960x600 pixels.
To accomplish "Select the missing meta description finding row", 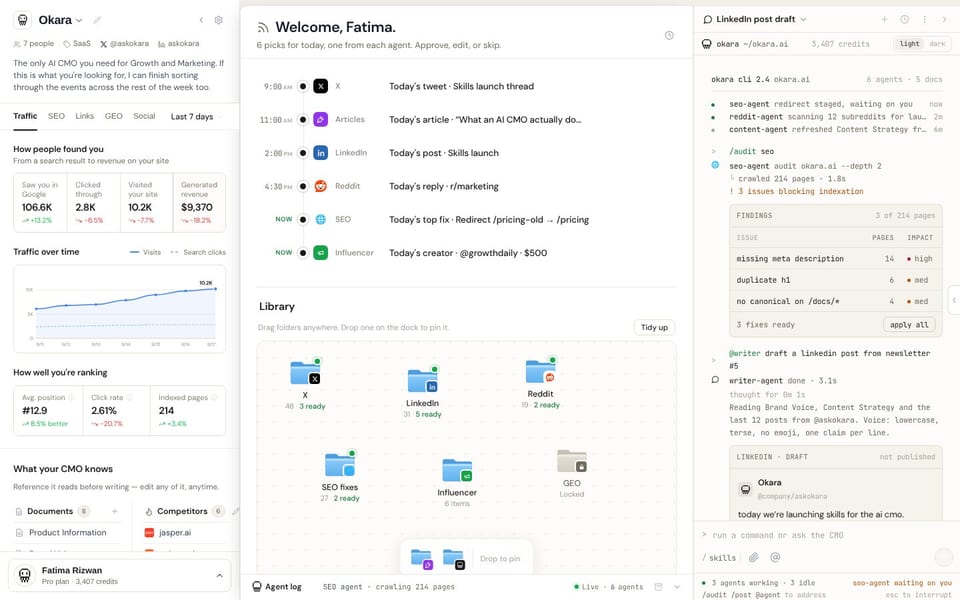I will click(x=835, y=258).
